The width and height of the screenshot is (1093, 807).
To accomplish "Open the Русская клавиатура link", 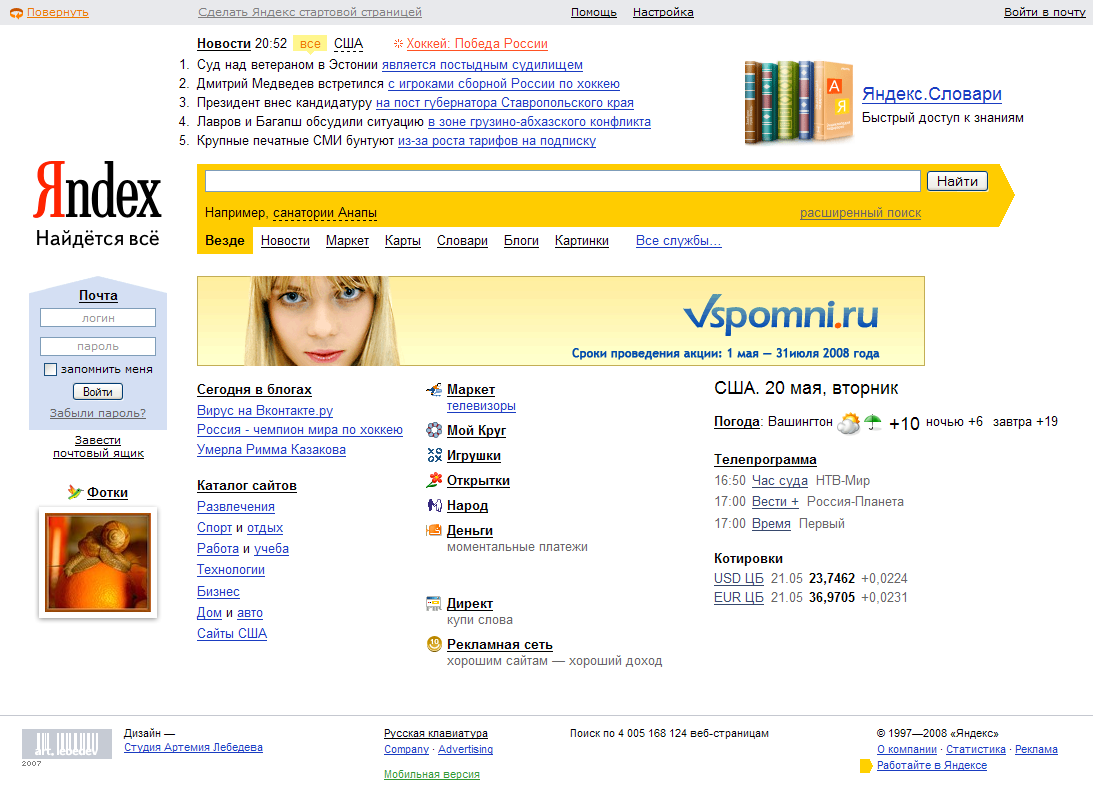I will (436, 733).
